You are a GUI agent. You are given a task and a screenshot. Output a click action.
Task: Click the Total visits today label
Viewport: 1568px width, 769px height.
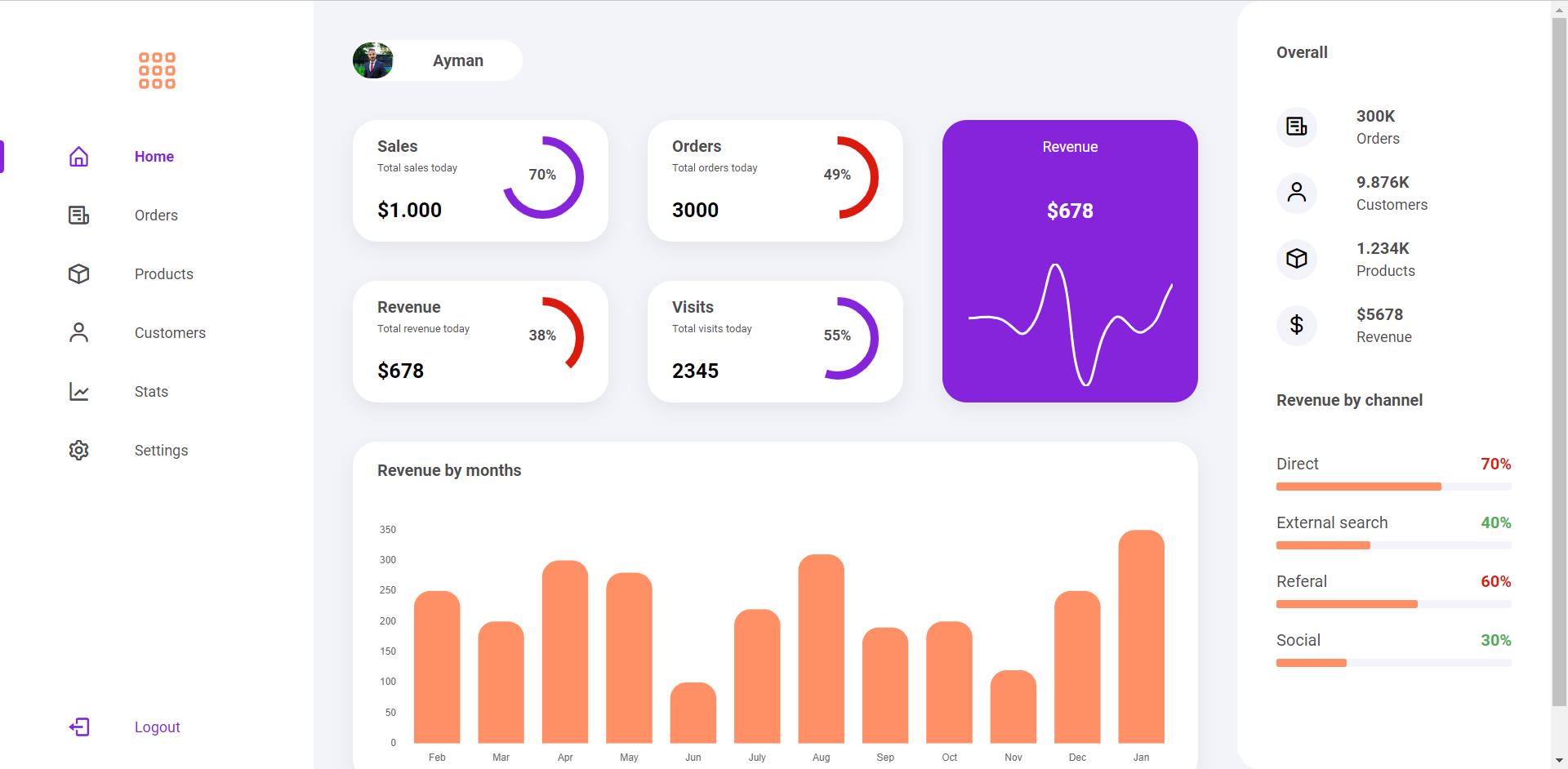(x=712, y=328)
